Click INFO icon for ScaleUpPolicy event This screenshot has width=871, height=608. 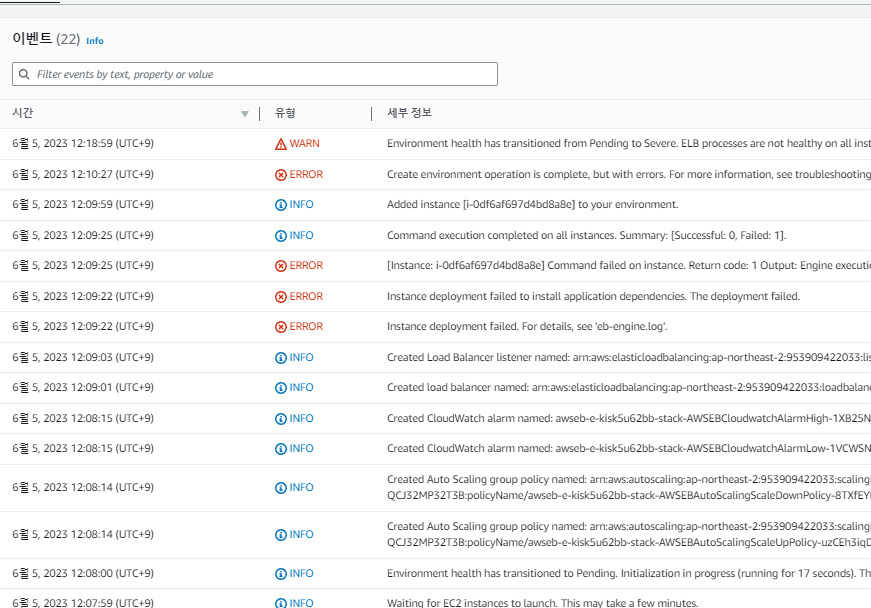click(281, 535)
